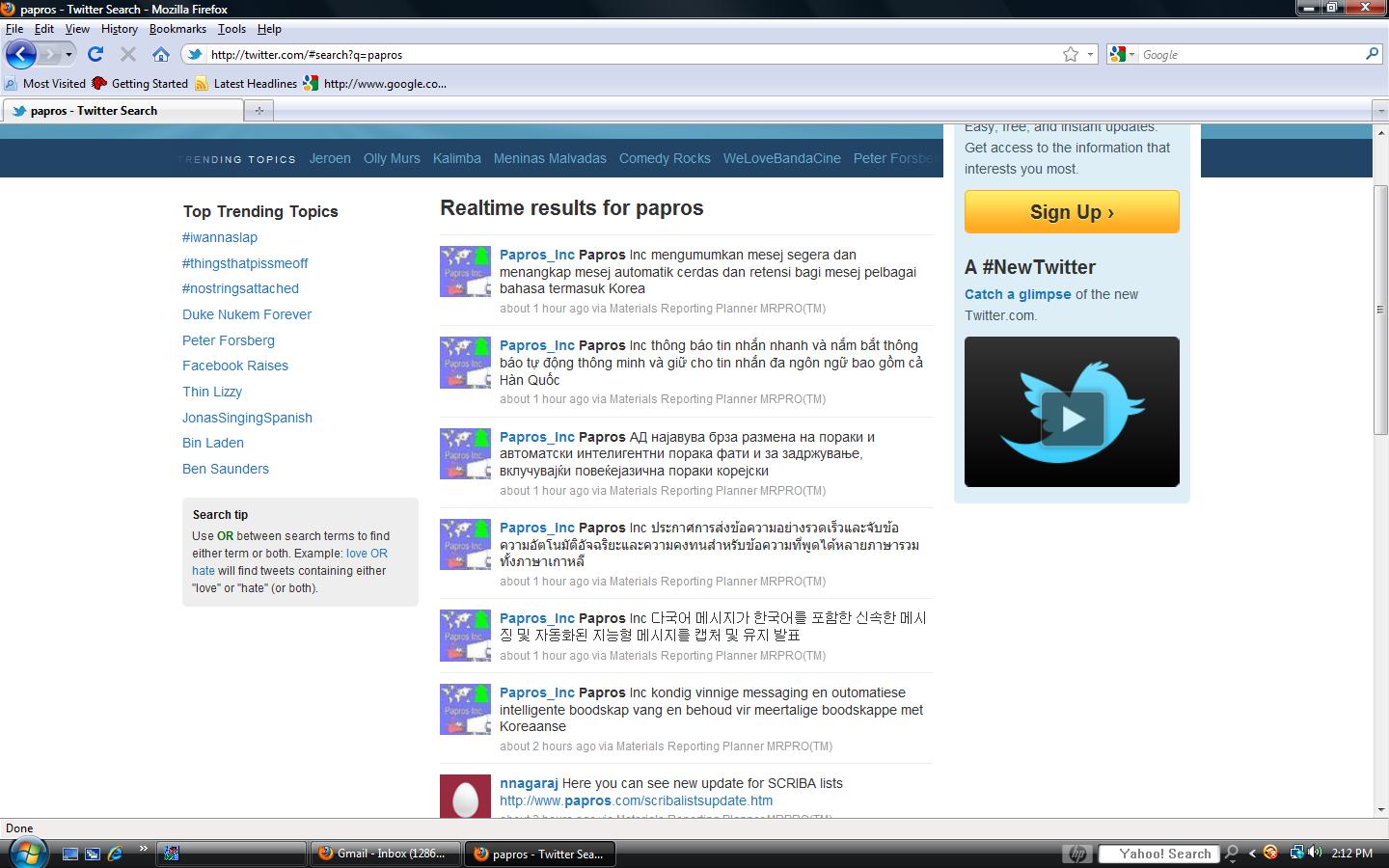The height and width of the screenshot is (868, 1389).
Task: Click the orange update alert tray icon
Action: tap(1270, 853)
